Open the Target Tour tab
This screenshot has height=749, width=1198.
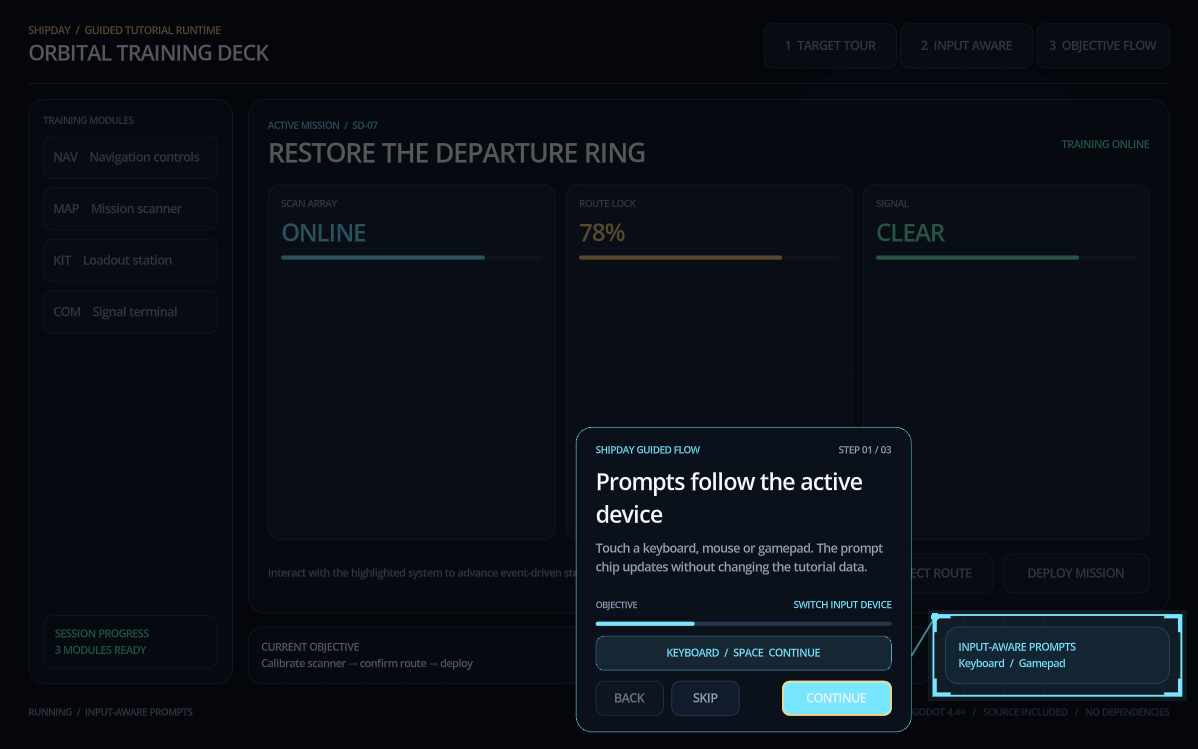click(830, 46)
